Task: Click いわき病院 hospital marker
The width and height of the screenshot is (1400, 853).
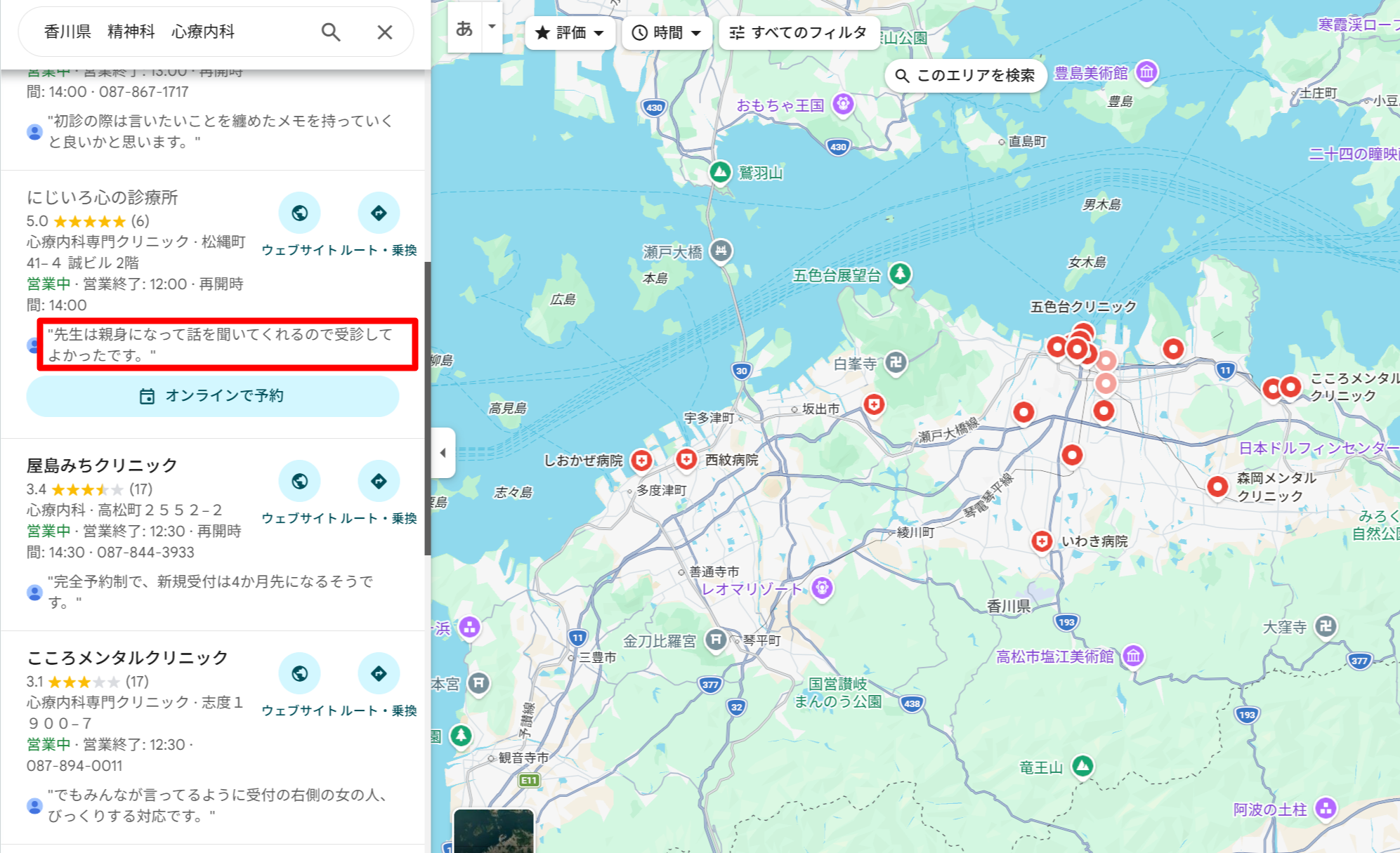Action: [x=1042, y=541]
